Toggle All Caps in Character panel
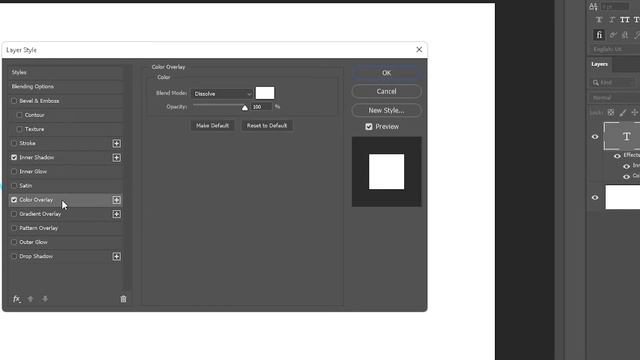This screenshot has width=640, height=360. (624, 20)
